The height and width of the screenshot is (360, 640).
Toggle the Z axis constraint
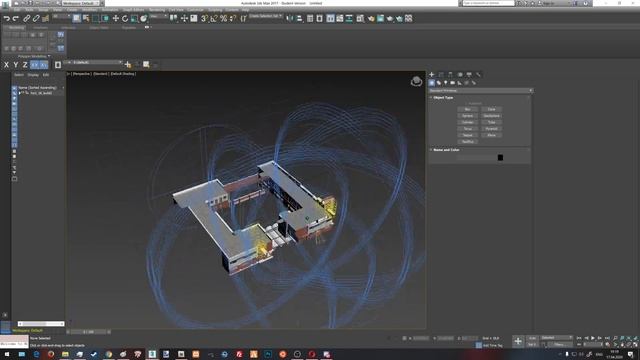coord(25,64)
